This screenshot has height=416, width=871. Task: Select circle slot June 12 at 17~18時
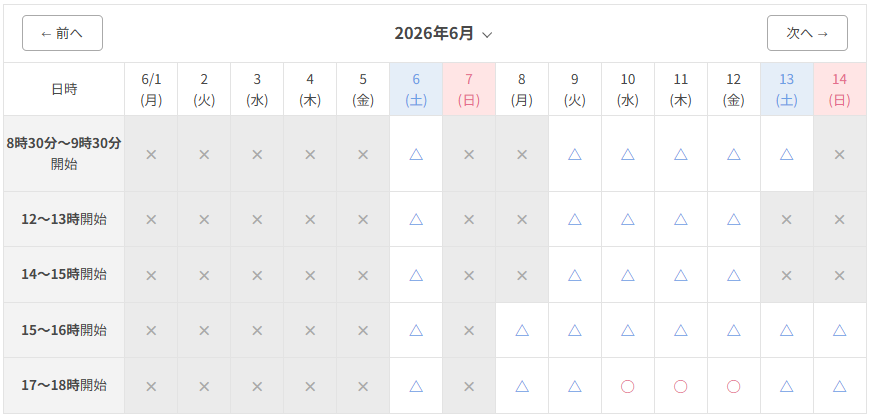click(733, 386)
